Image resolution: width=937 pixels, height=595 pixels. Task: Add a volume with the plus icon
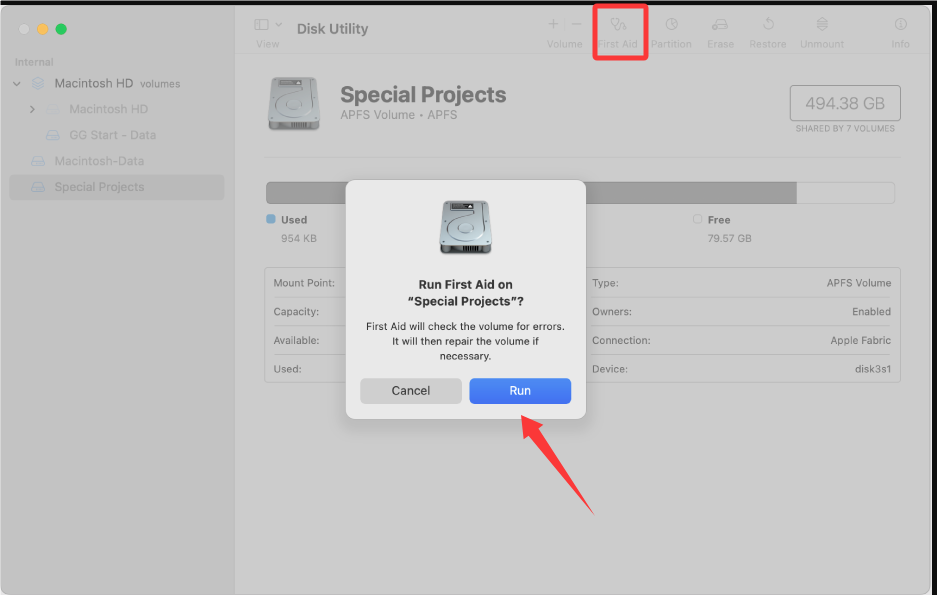pos(553,24)
